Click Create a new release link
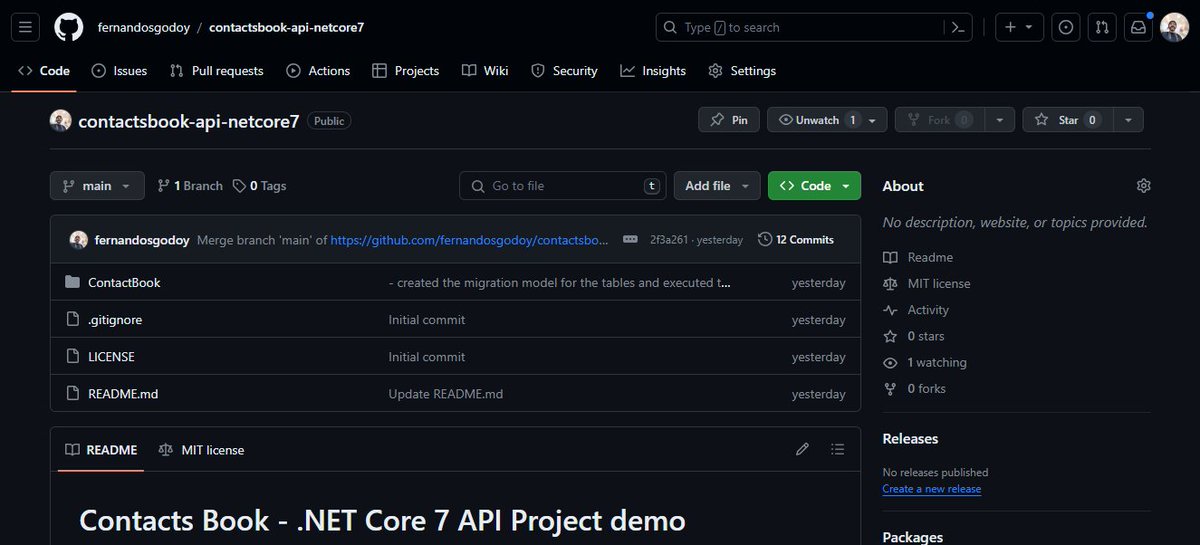Screen dimensions: 1200x545 [x=931, y=489]
